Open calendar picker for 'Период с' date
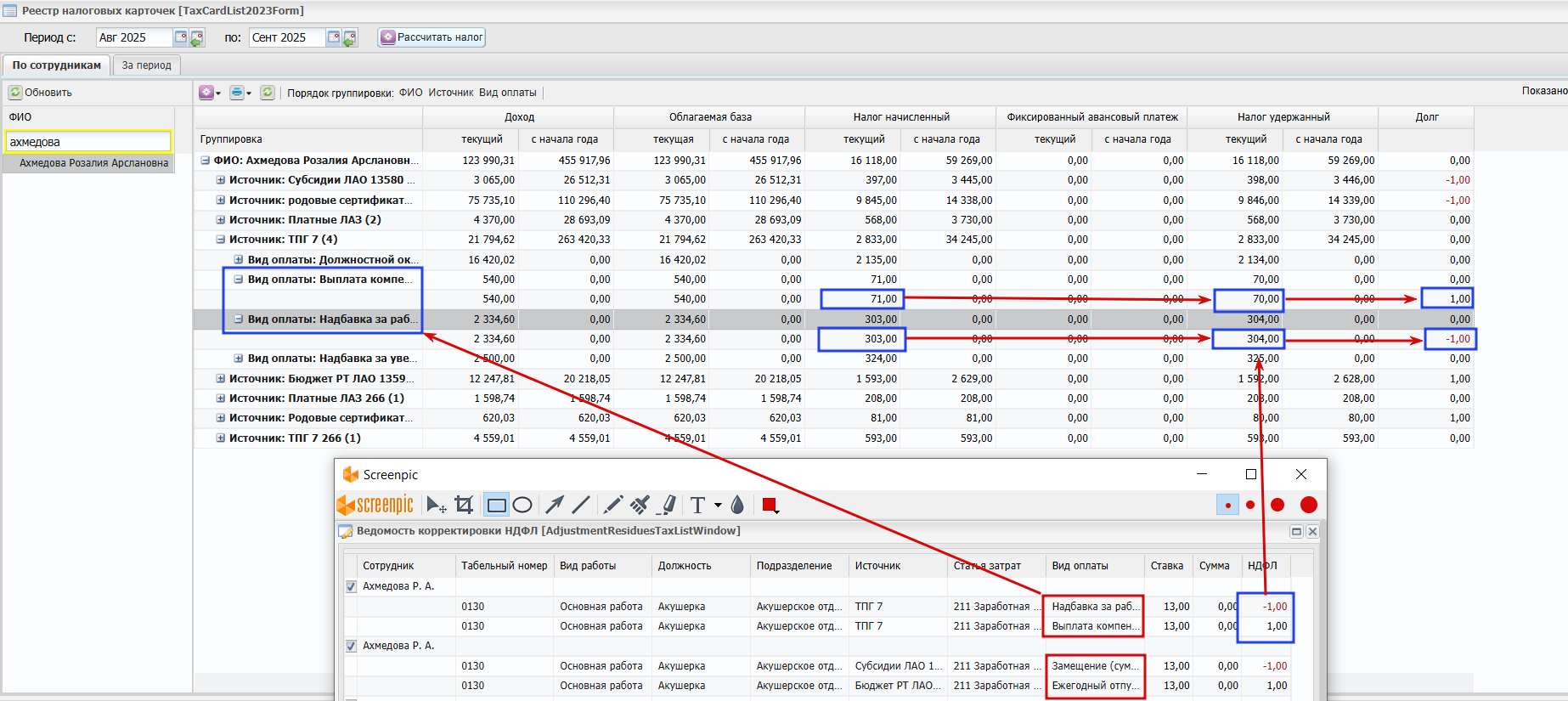This screenshot has height=701, width=1568. click(x=181, y=37)
